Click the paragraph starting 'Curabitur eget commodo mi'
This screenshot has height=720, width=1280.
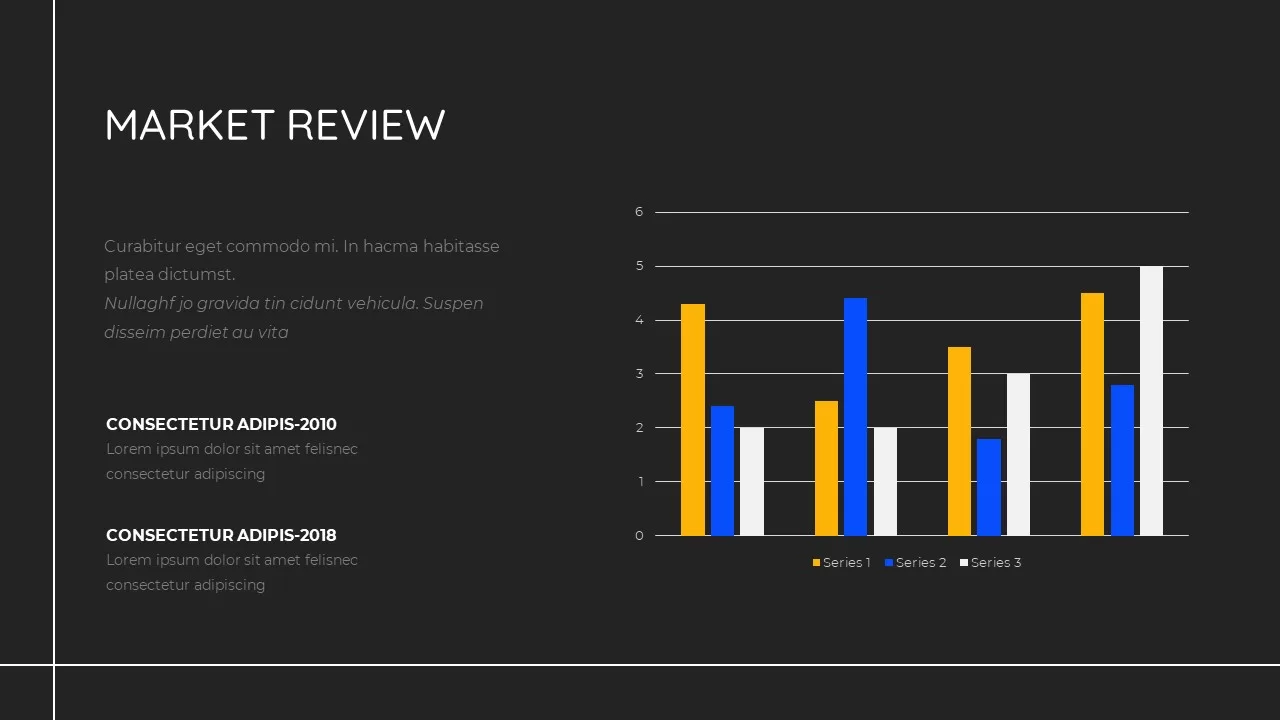click(x=302, y=260)
